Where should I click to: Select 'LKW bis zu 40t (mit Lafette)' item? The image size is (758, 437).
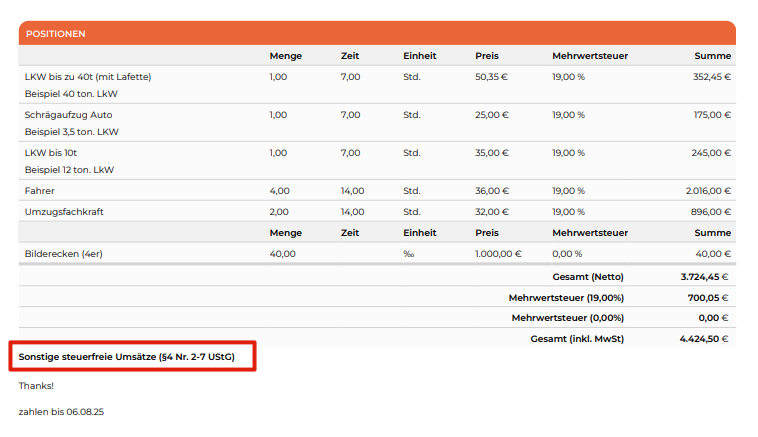point(88,77)
